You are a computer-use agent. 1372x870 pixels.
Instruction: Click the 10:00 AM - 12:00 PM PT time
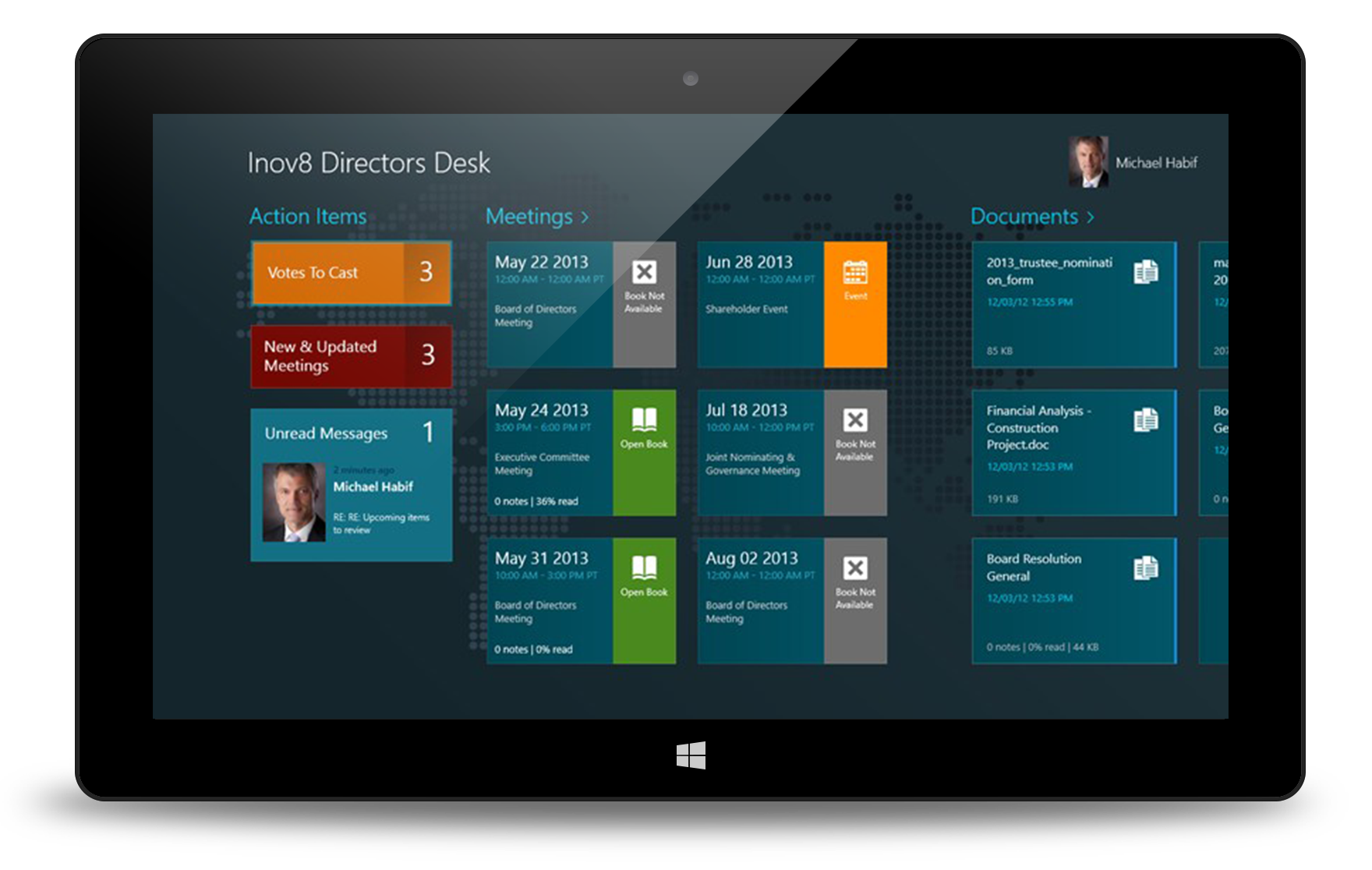pyautogui.click(x=760, y=427)
